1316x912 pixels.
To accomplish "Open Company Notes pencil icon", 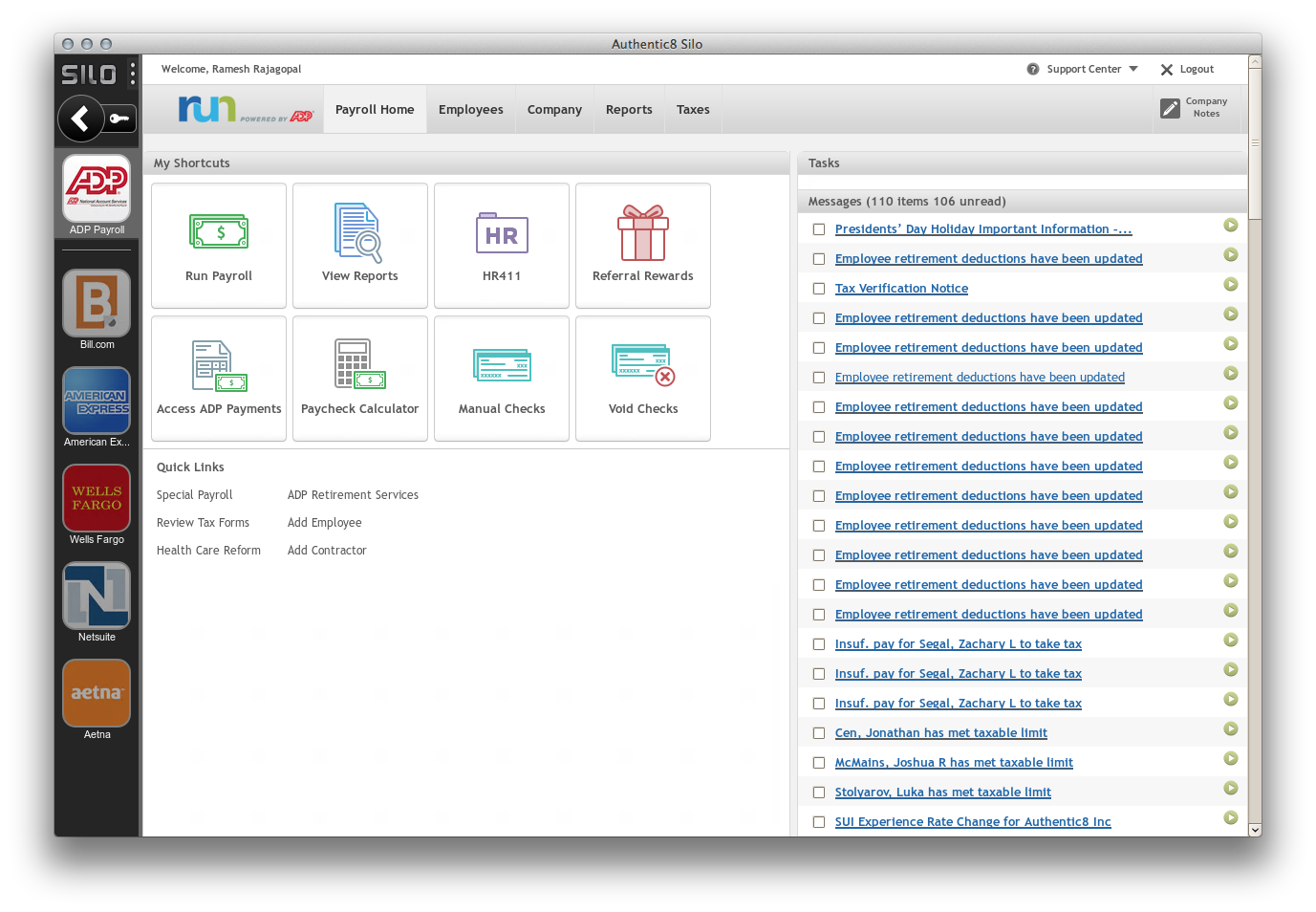I will coord(1170,108).
